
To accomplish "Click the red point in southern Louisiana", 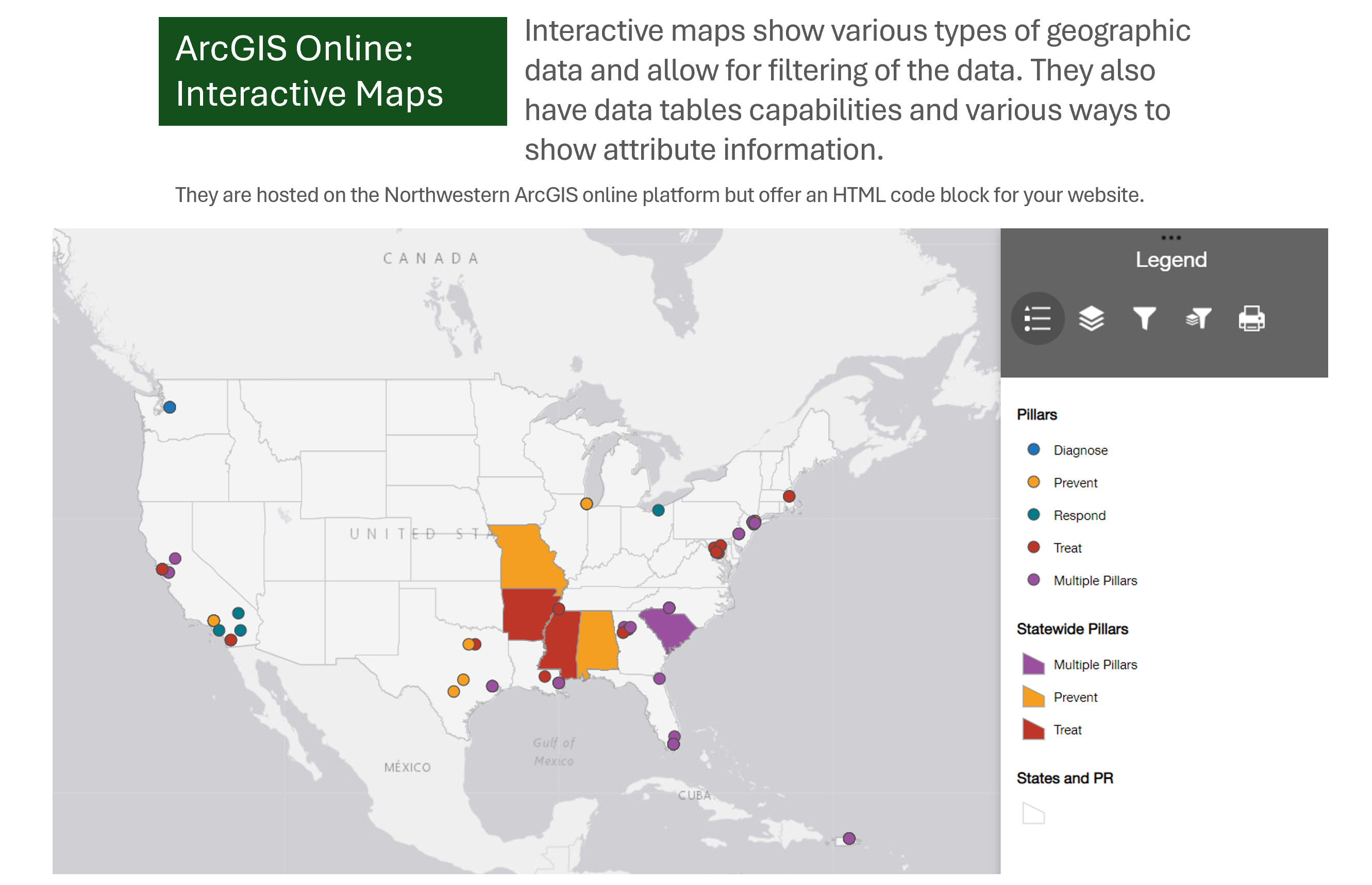I will [x=545, y=676].
